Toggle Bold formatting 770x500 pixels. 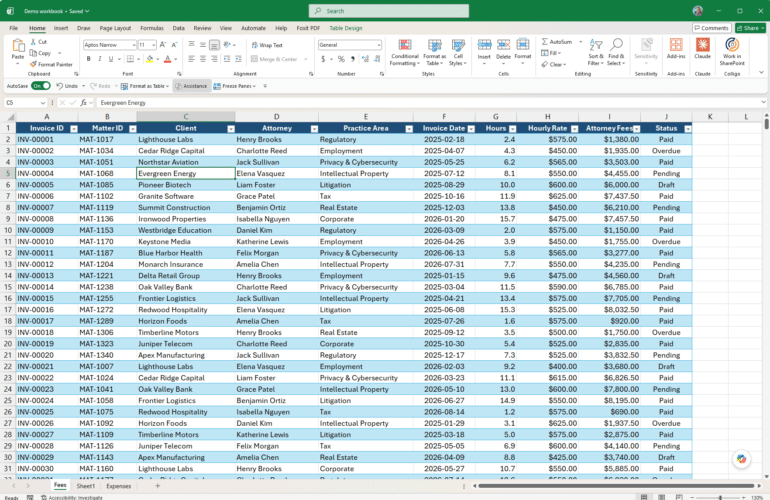tap(88, 59)
